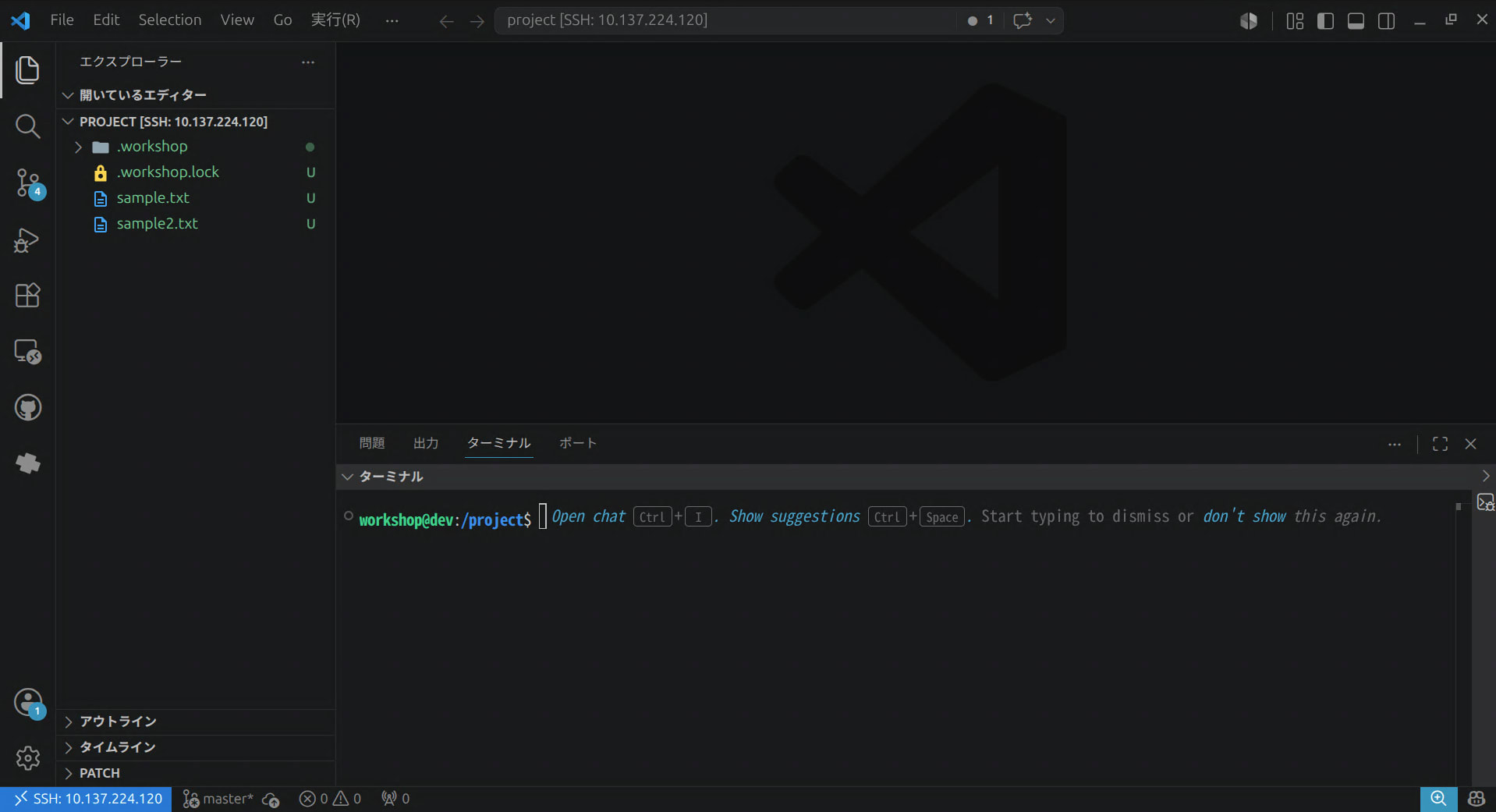Screen dimensions: 1496x812
Task: Click Show suggestions link in terminal
Action: [x=794, y=517]
